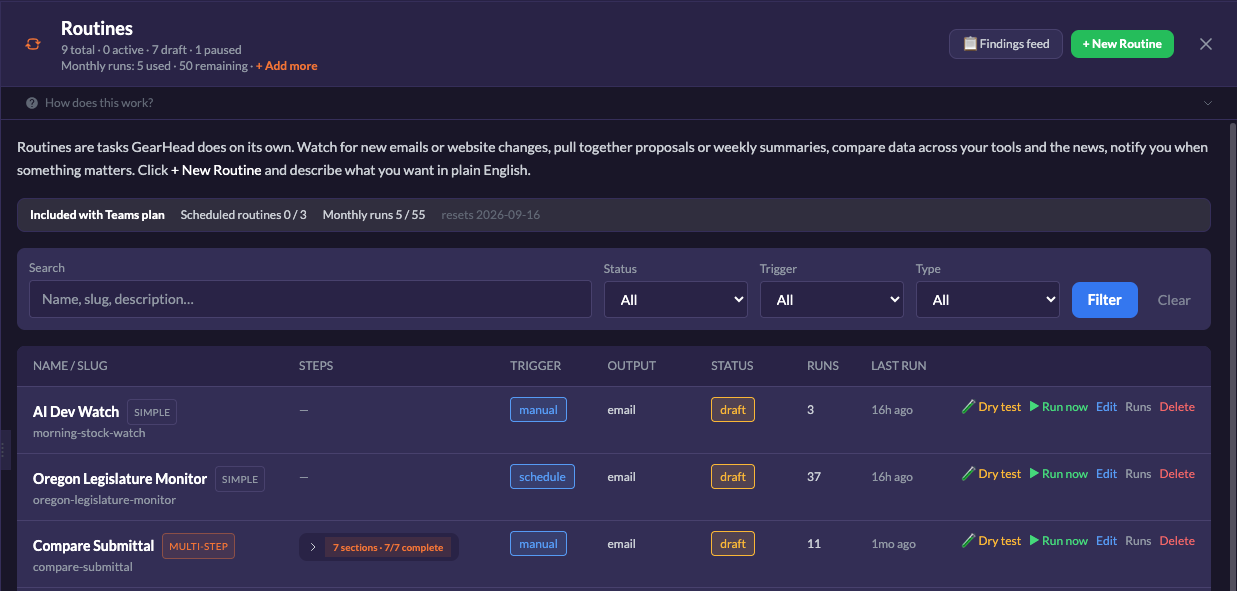View Runs for AI Dev Watch
The image size is (1237, 591).
click(1138, 407)
